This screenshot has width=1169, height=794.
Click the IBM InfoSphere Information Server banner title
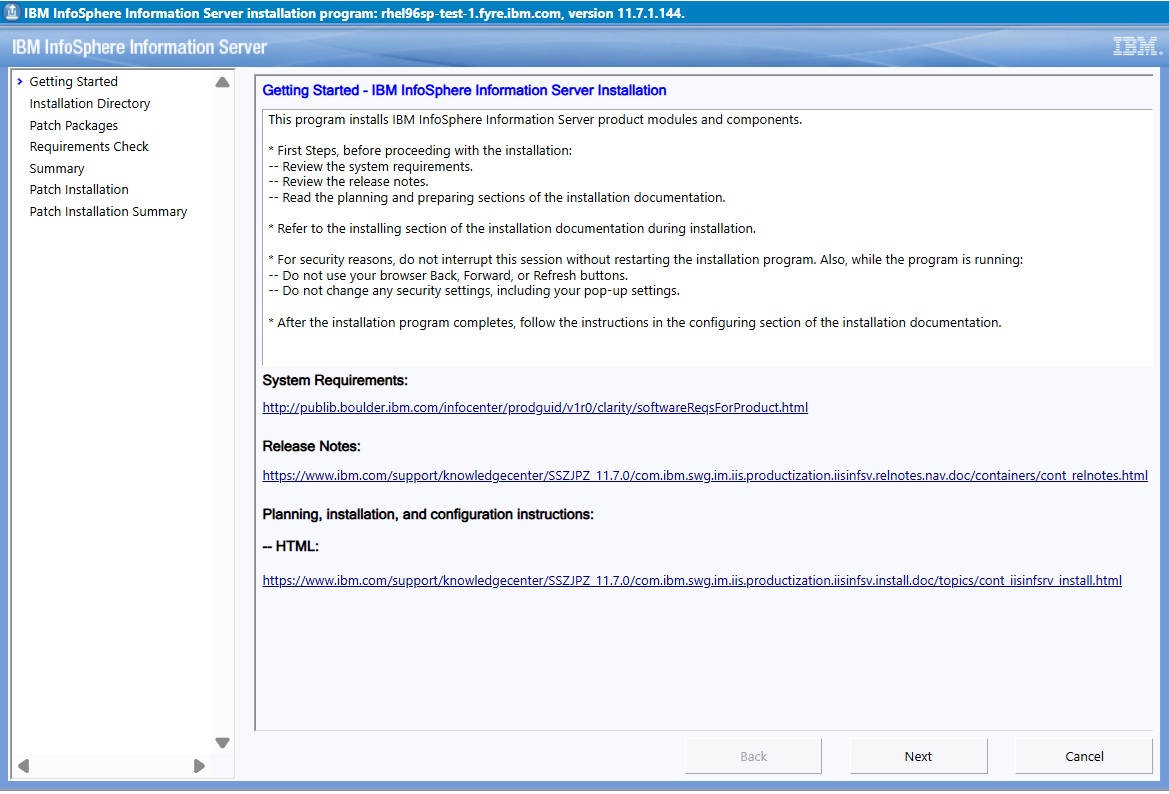pyautogui.click(x=139, y=47)
